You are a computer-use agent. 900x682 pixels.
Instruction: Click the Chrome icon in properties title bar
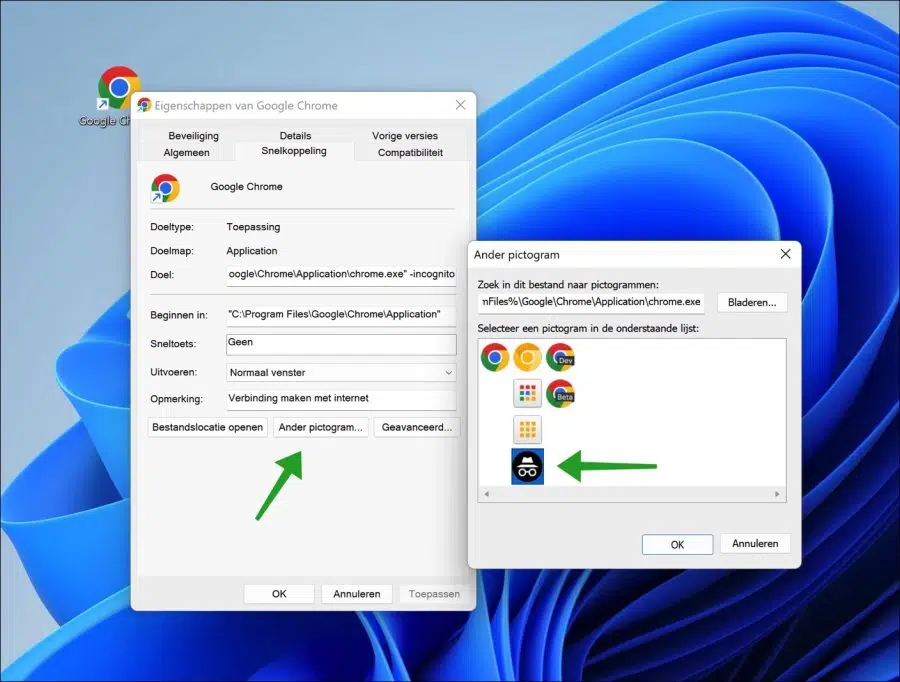(x=144, y=105)
